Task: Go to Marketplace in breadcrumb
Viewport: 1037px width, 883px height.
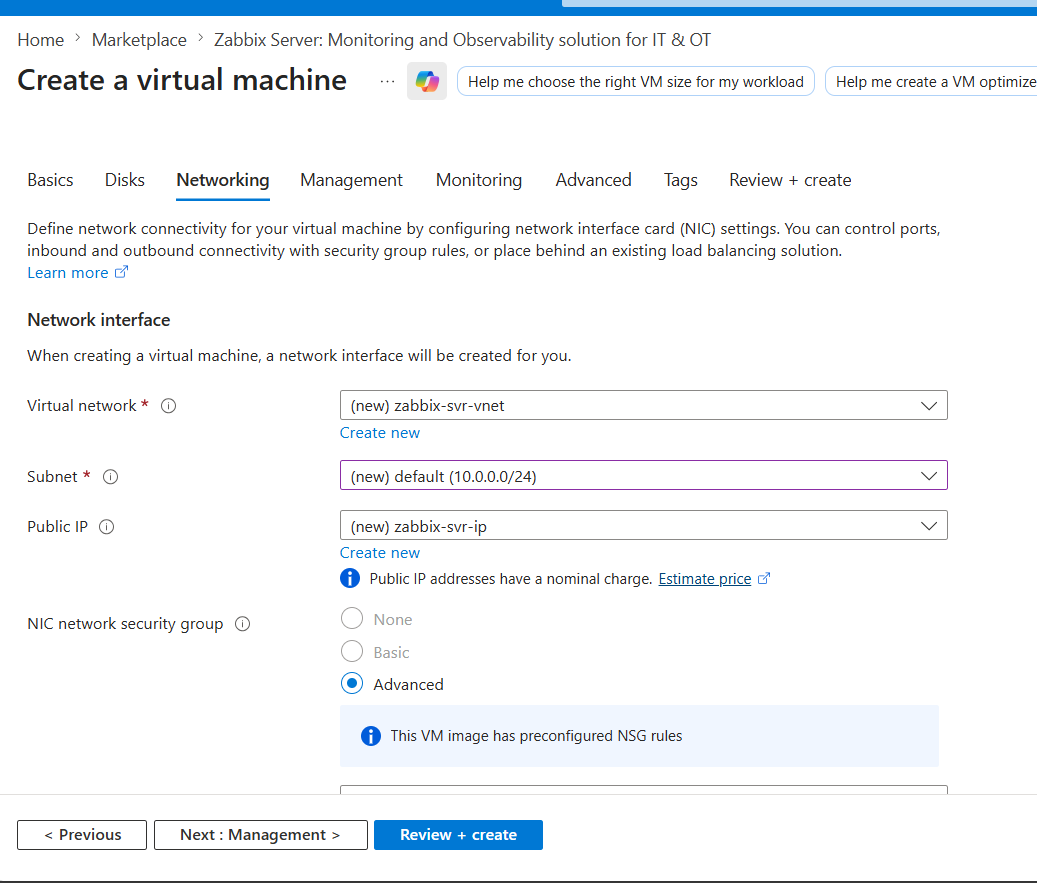Action: pyautogui.click(x=139, y=40)
